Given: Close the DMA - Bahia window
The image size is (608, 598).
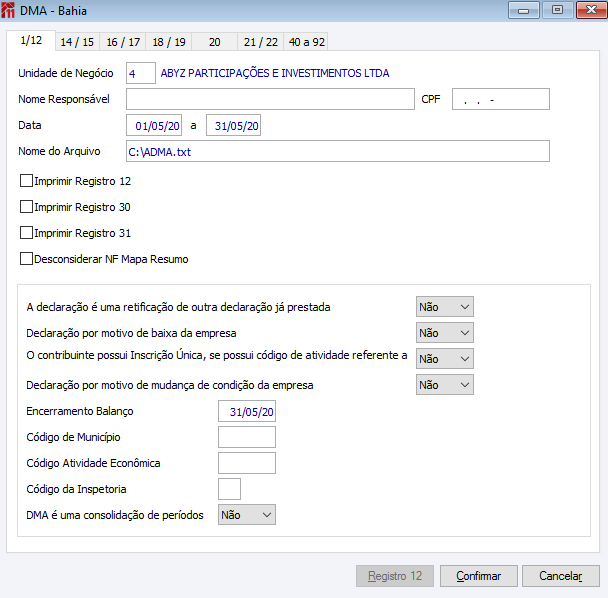Looking at the screenshot, I should click(591, 10).
